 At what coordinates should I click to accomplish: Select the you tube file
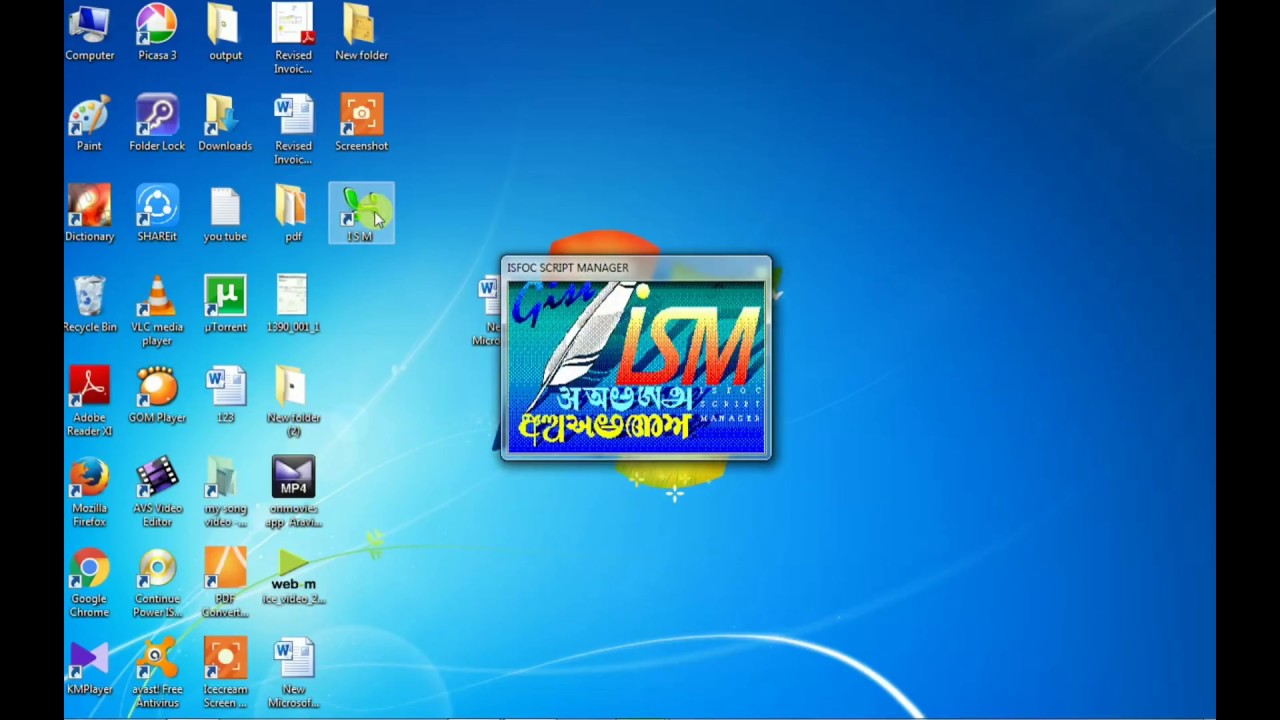[225, 214]
